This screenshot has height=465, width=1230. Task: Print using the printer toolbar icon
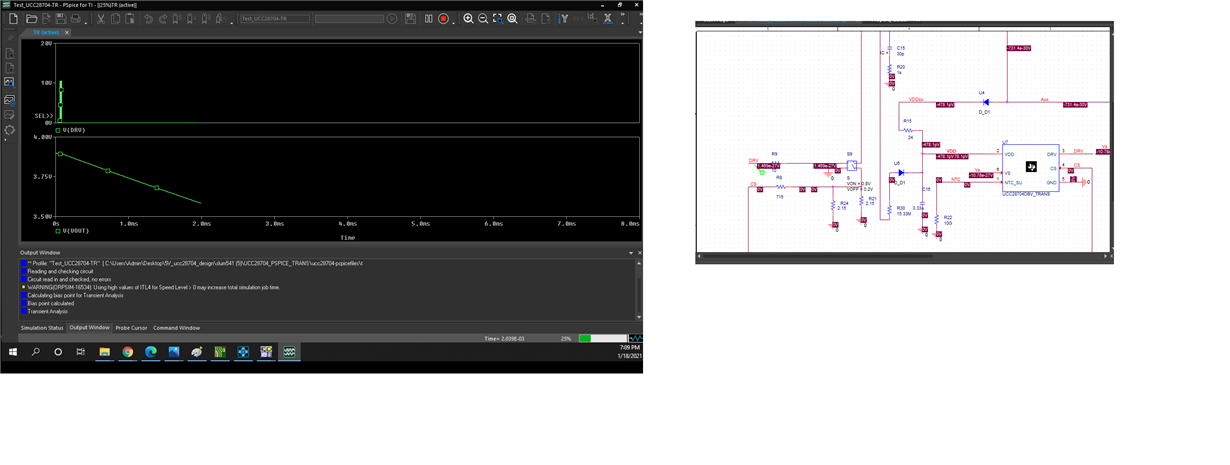[x=75, y=18]
